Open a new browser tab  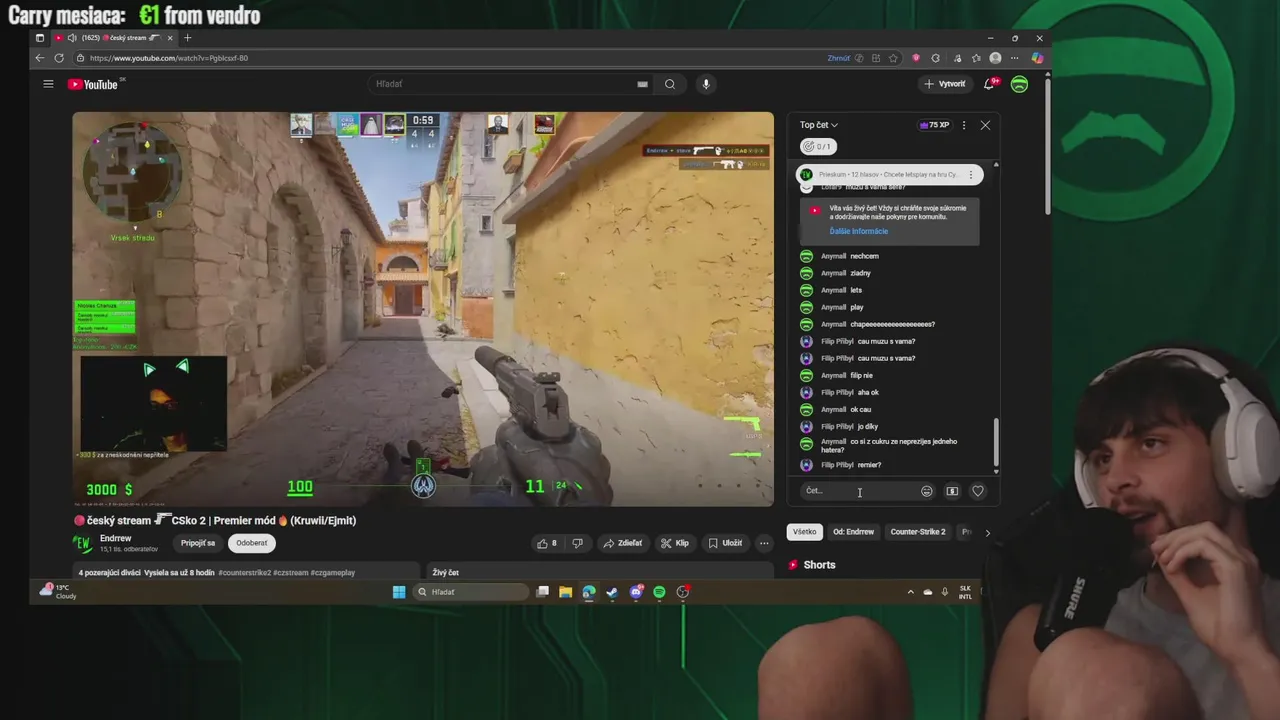pos(187,38)
